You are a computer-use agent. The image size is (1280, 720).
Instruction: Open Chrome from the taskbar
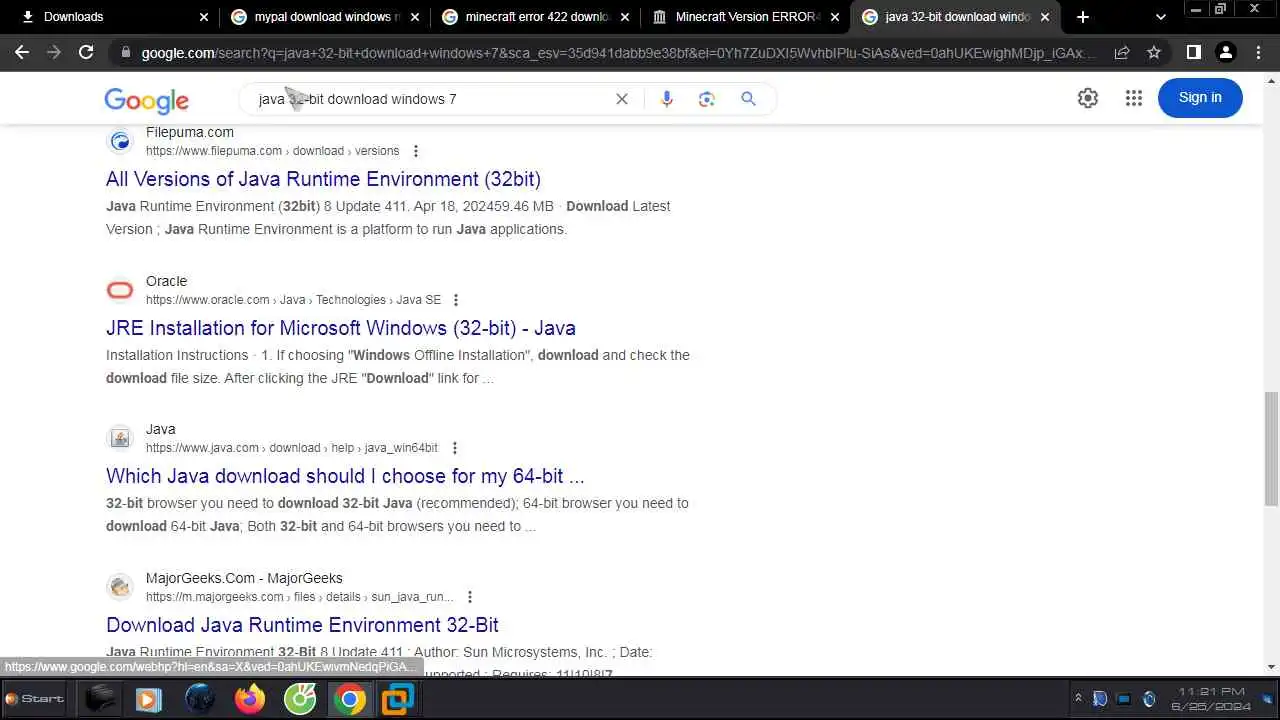(349, 698)
